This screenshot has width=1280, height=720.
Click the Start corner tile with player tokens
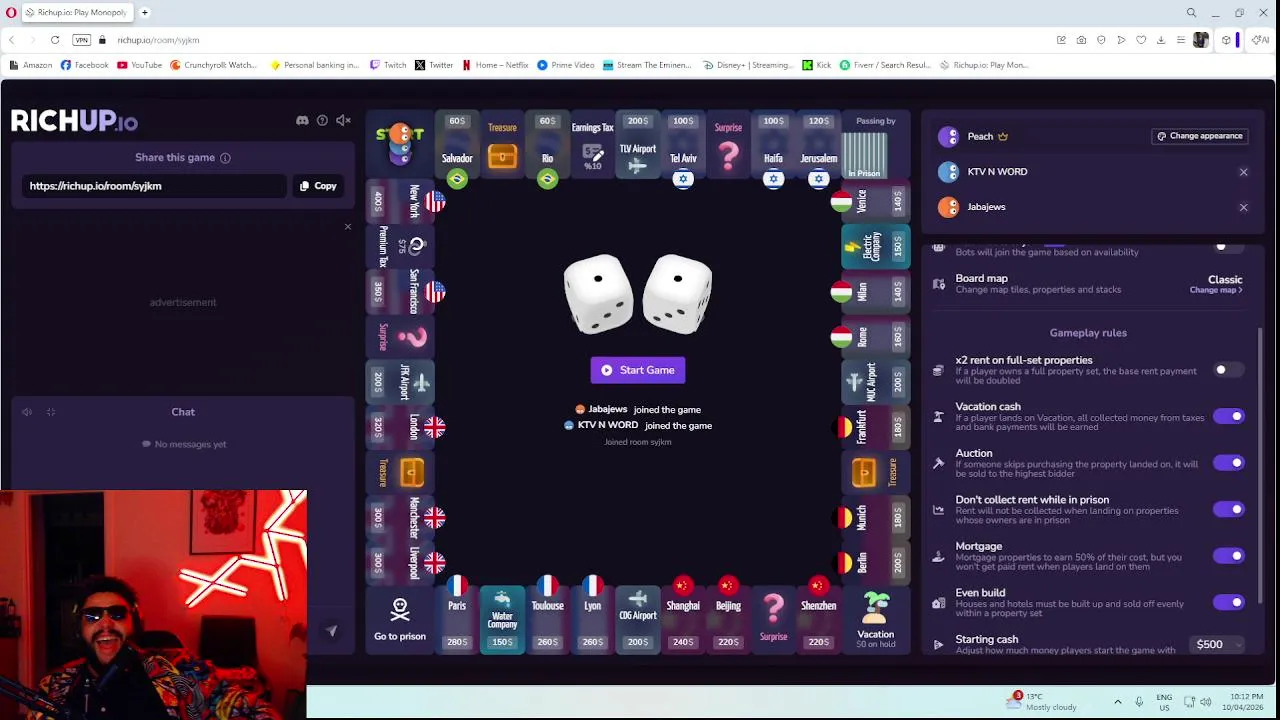point(400,146)
